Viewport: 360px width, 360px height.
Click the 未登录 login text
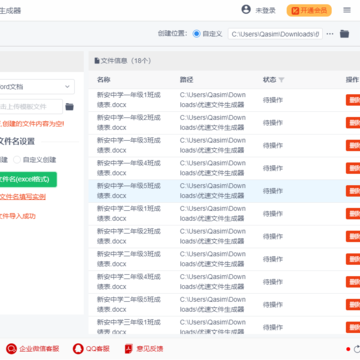266,11
